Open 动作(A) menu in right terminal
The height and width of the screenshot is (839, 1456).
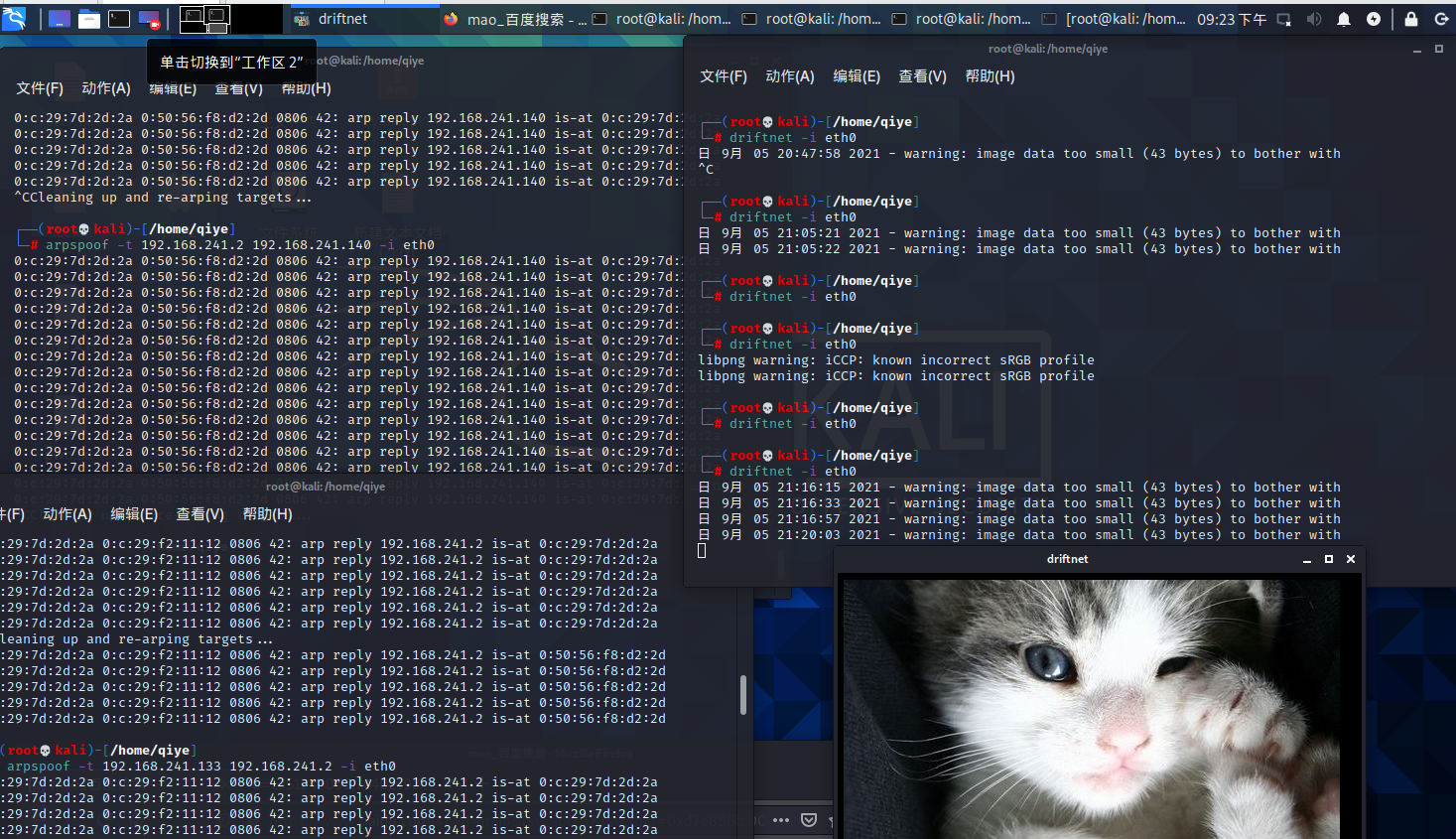(790, 76)
